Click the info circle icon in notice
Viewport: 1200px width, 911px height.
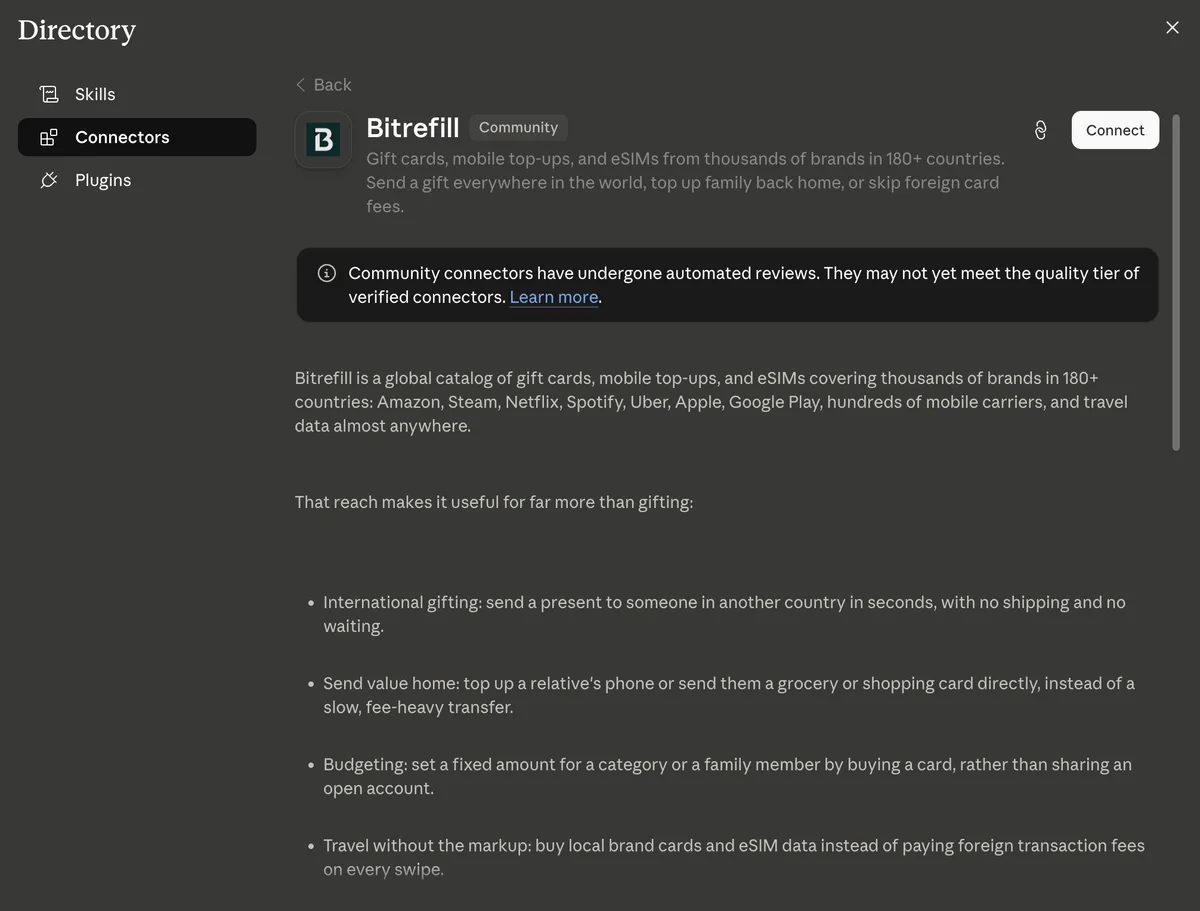326,273
